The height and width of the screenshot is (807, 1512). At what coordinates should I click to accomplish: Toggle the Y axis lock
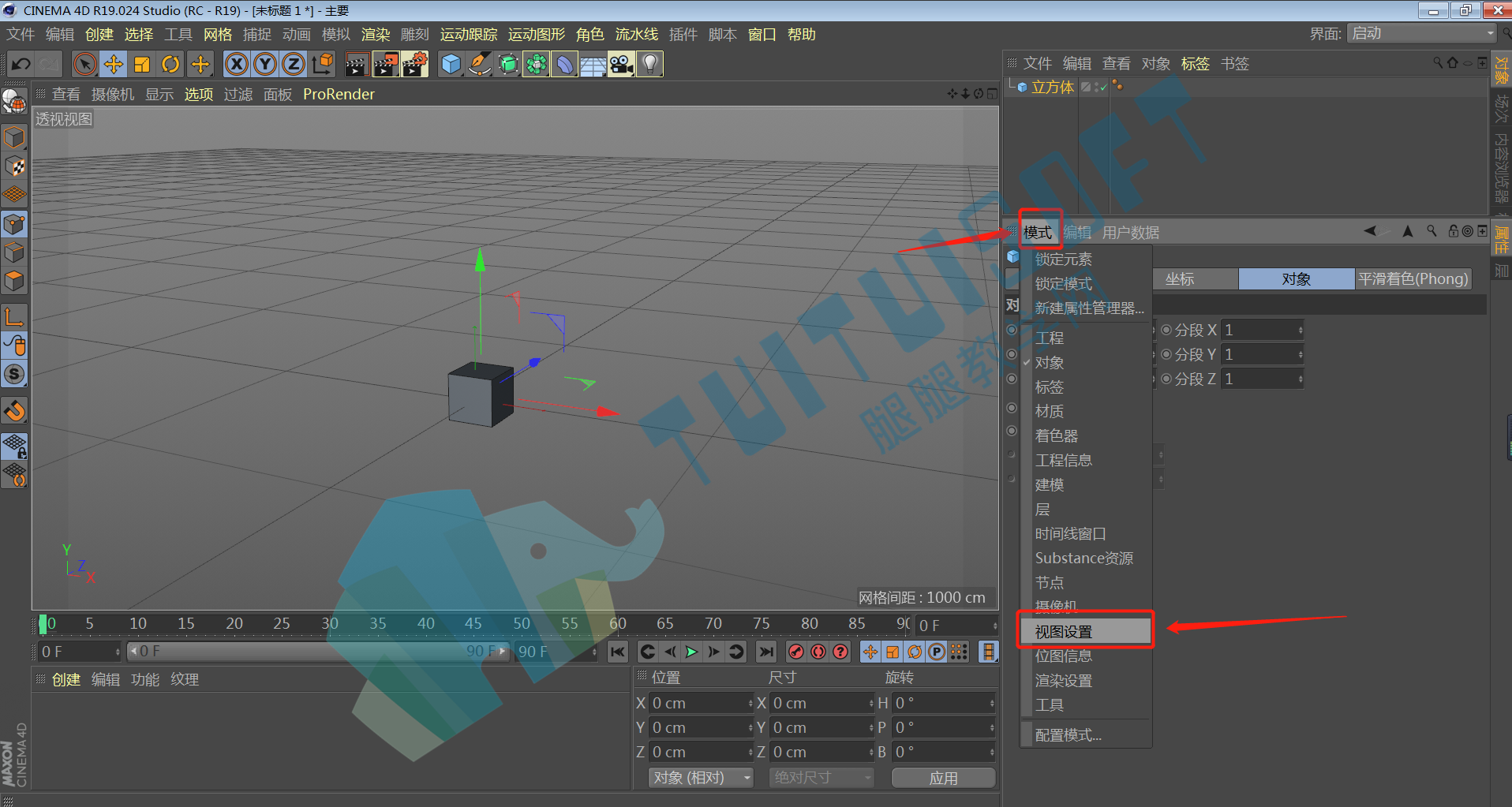(265, 64)
